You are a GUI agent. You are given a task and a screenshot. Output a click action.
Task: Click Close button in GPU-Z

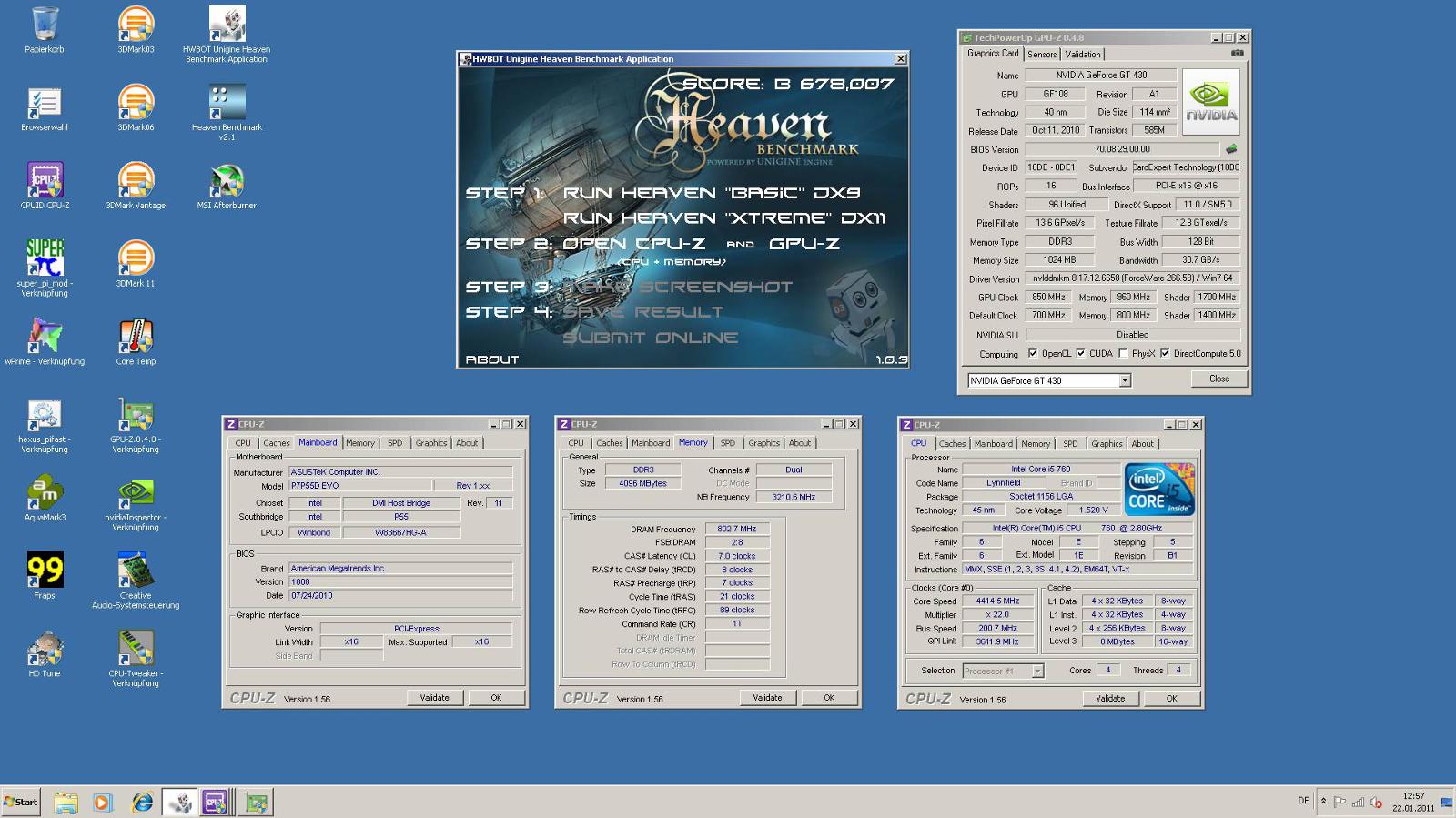click(1218, 379)
